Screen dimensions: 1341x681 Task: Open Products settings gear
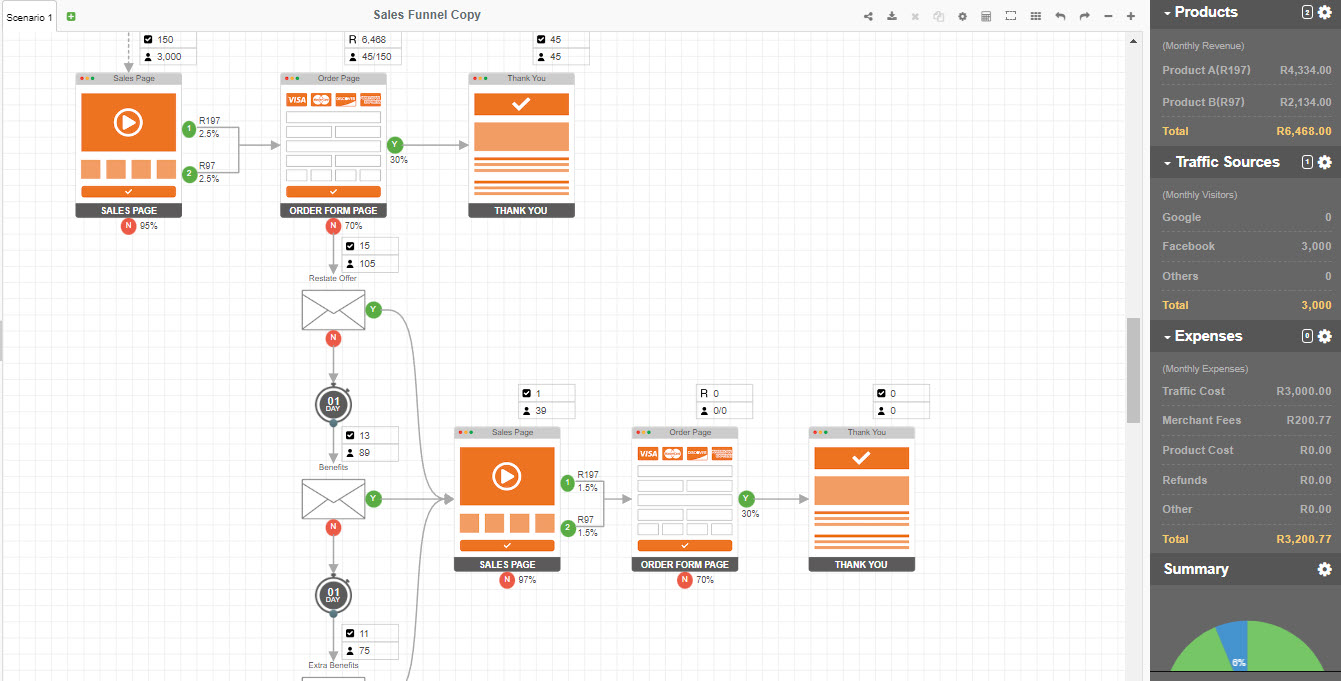[1325, 13]
